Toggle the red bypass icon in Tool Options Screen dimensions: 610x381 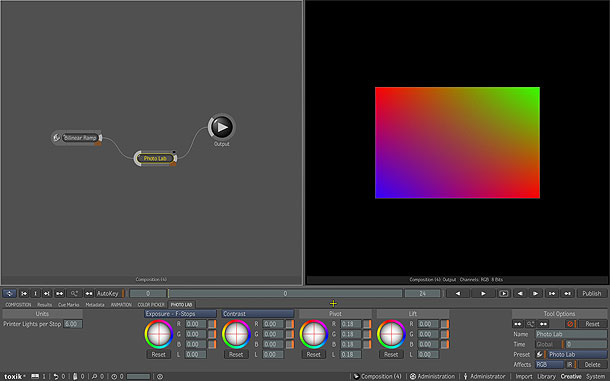tap(570, 324)
